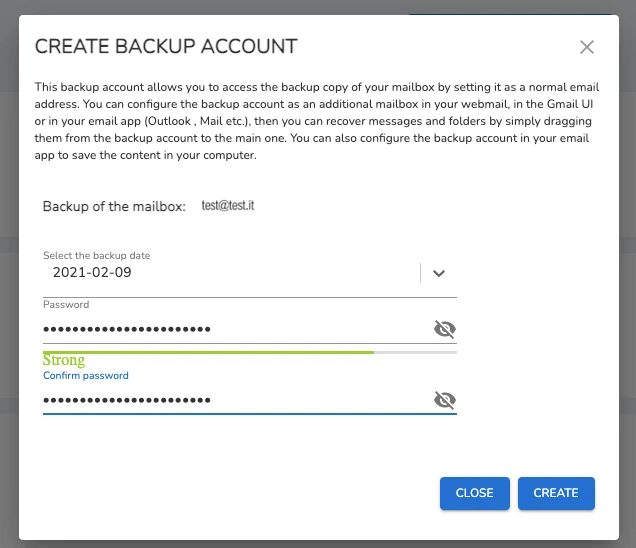Expand the backup date chevron arrow

pos(438,273)
